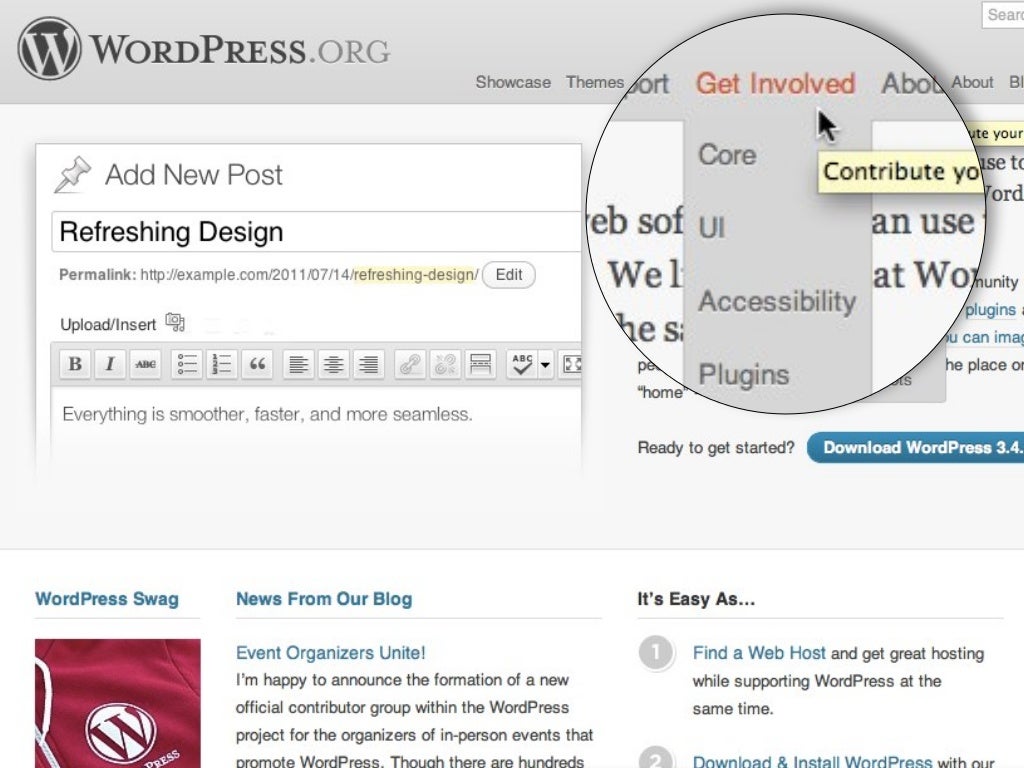Click the blue plugins link in intro text
Screen dimensions: 1024x768
click(990, 310)
